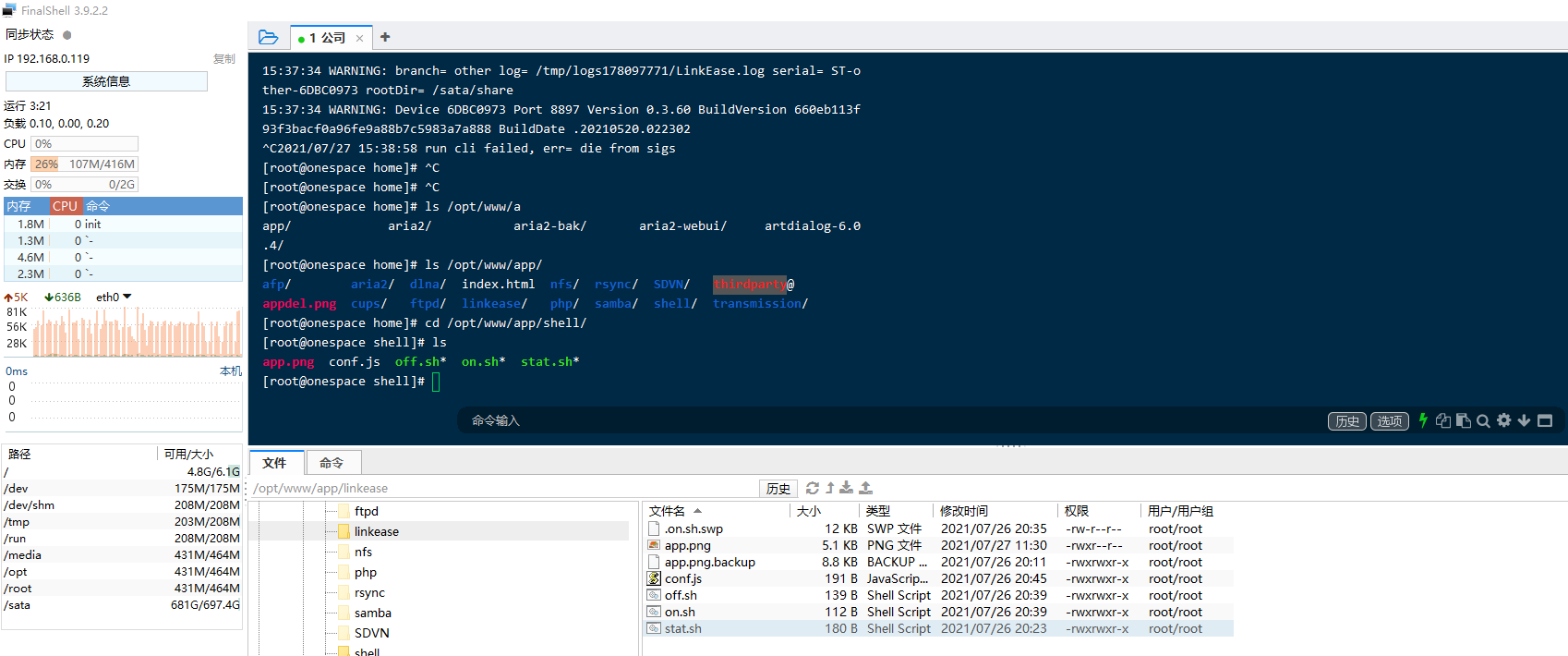Toggle fullscreen terminal window icon
1568x656 pixels.
(x=1545, y=420)
